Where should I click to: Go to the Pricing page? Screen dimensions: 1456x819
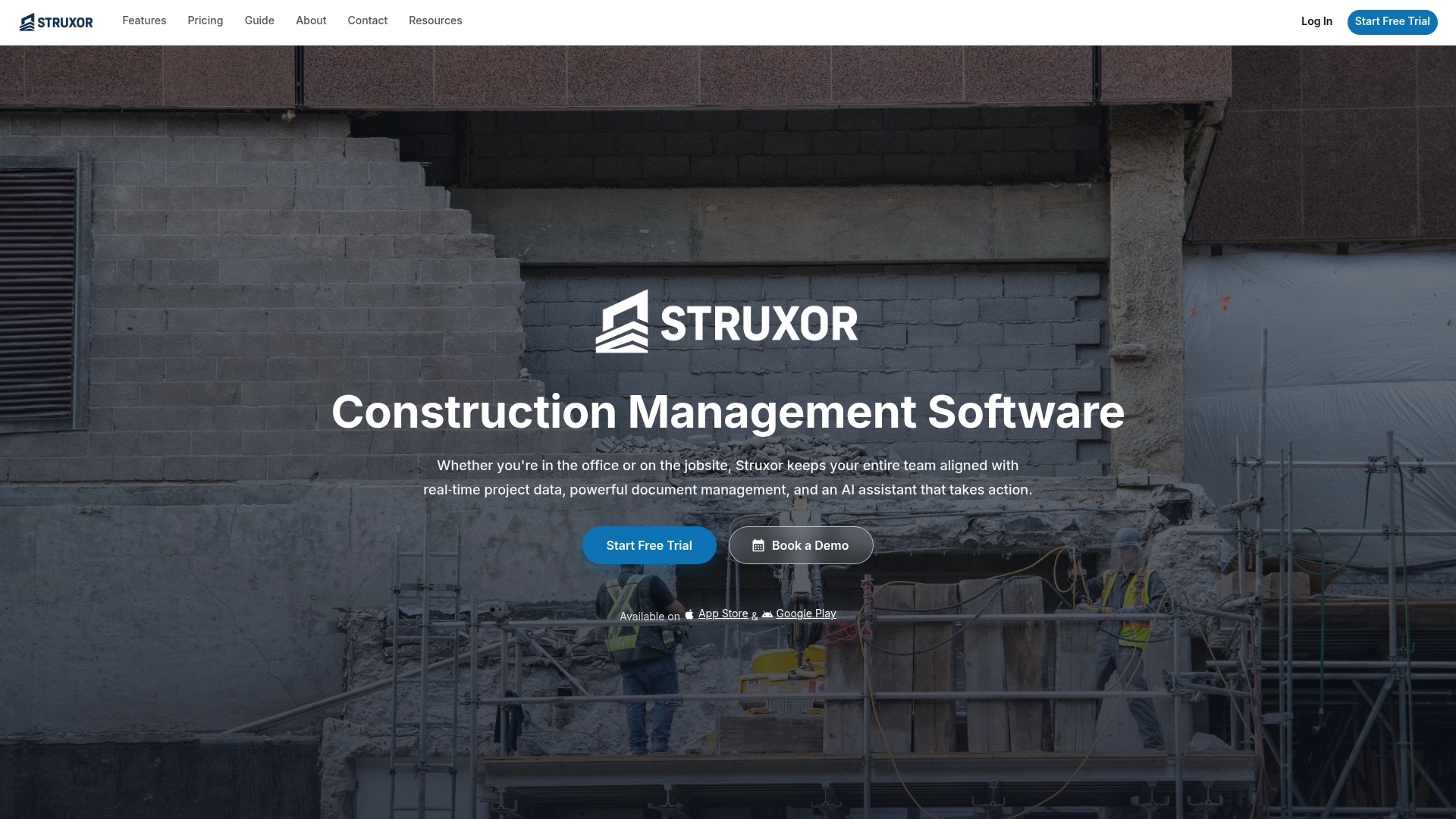coord(206,20)
